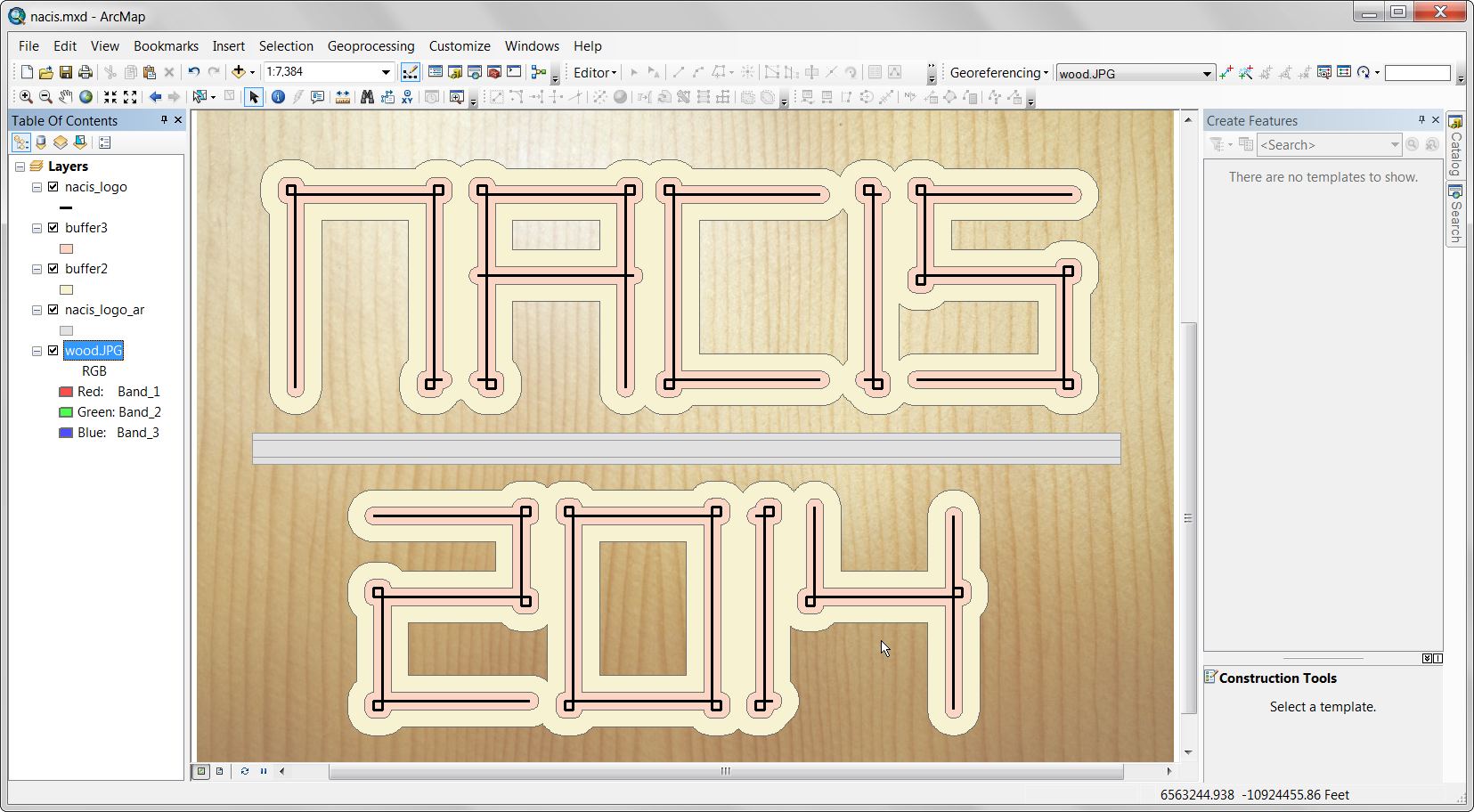Click the Full Extent globe icon
Screen dimensions: 1474x812
point(86,97)
